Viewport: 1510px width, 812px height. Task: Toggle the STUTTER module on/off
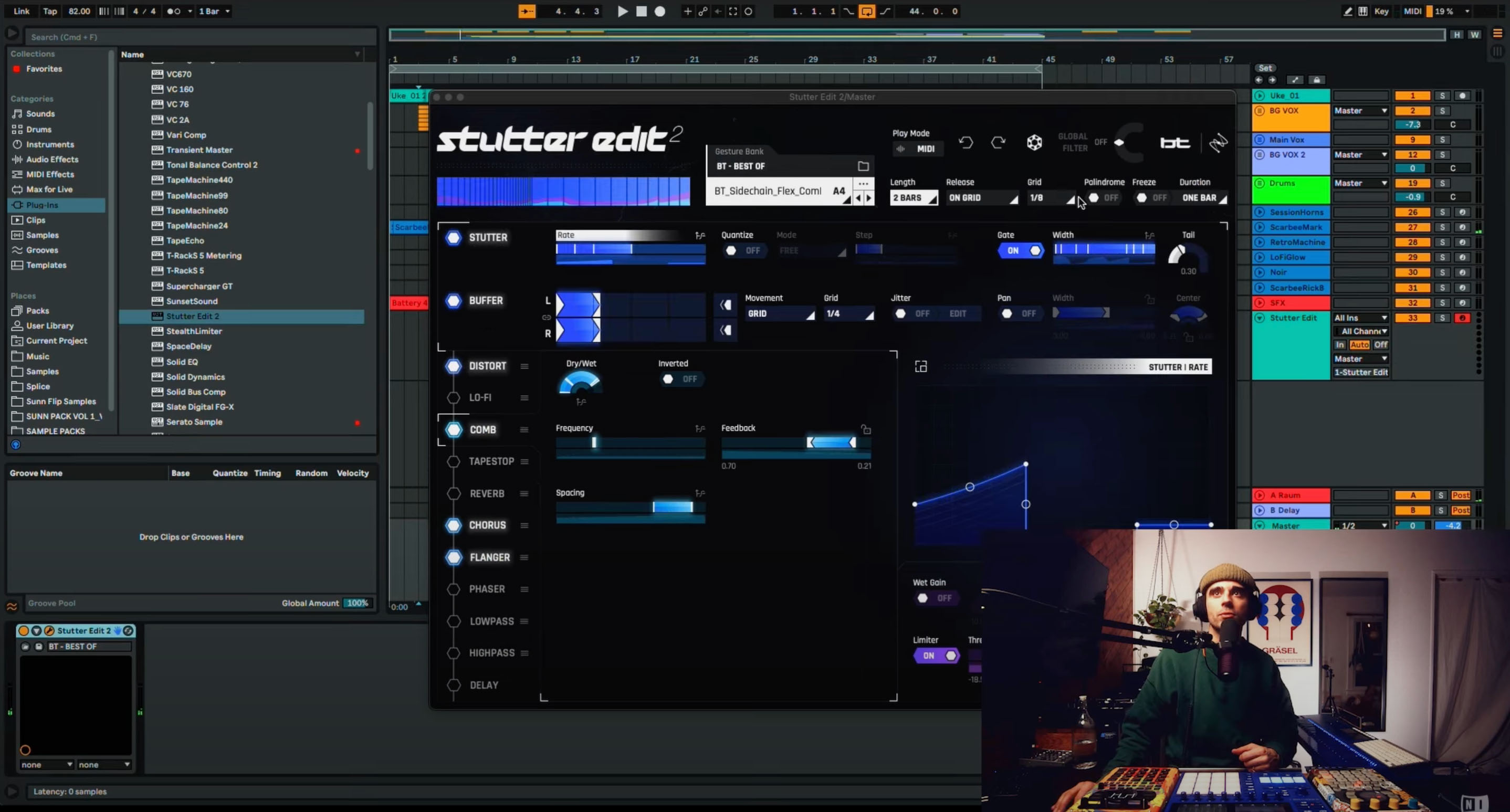point(454,238)
